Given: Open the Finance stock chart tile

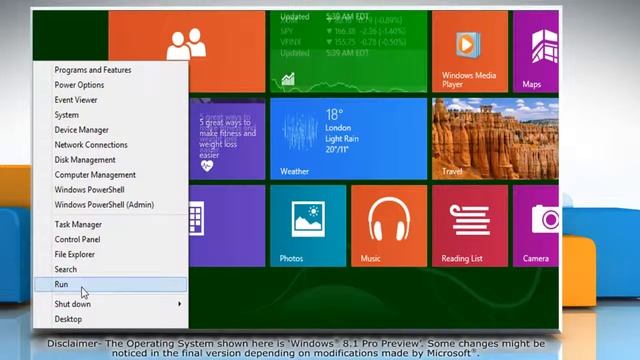Looking at the screenshot, I should pos(349,51).
